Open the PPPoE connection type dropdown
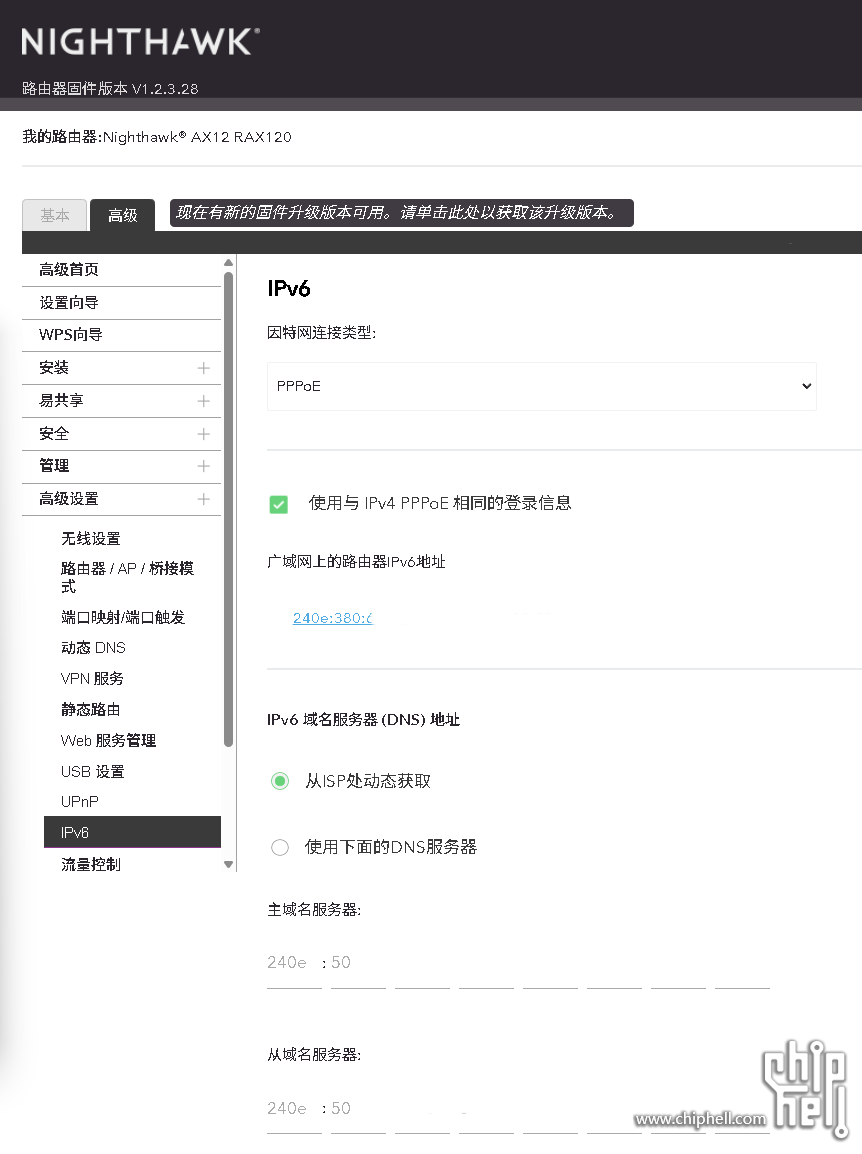Image resolution: width=862 pixels, height=1154 pixels. click(x=542, y=386)
